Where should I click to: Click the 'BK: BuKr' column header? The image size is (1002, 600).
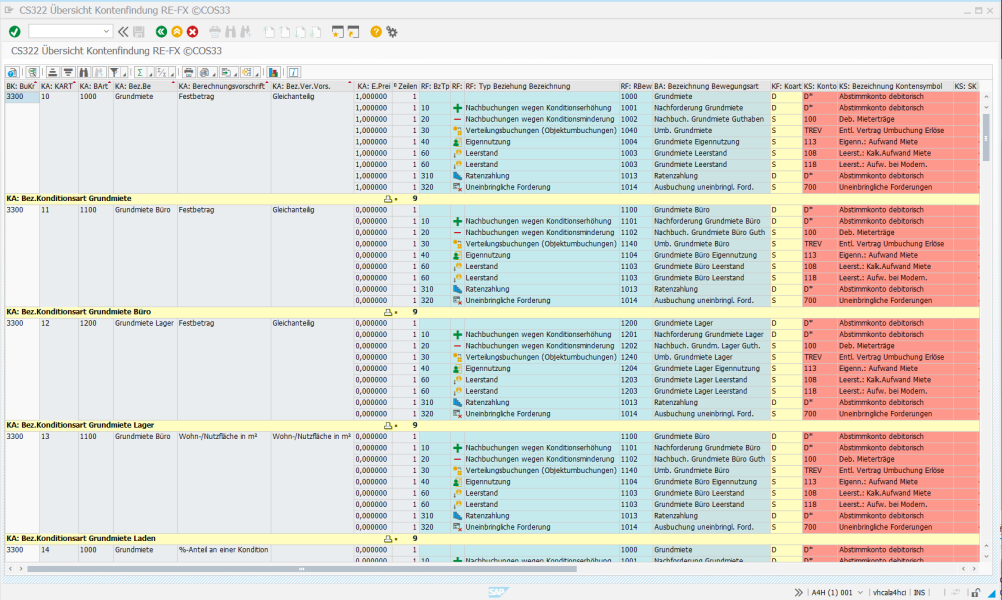[x=21, y=86]
